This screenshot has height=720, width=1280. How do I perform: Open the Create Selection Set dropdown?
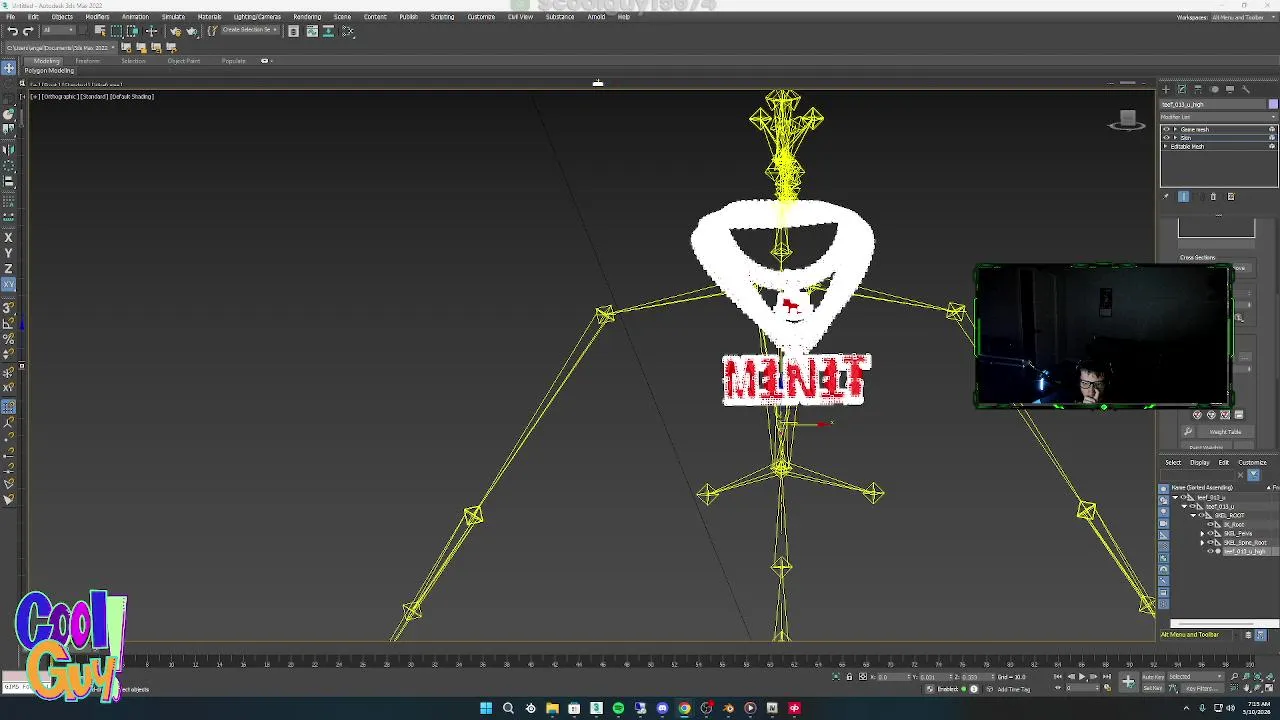(250, 31)
